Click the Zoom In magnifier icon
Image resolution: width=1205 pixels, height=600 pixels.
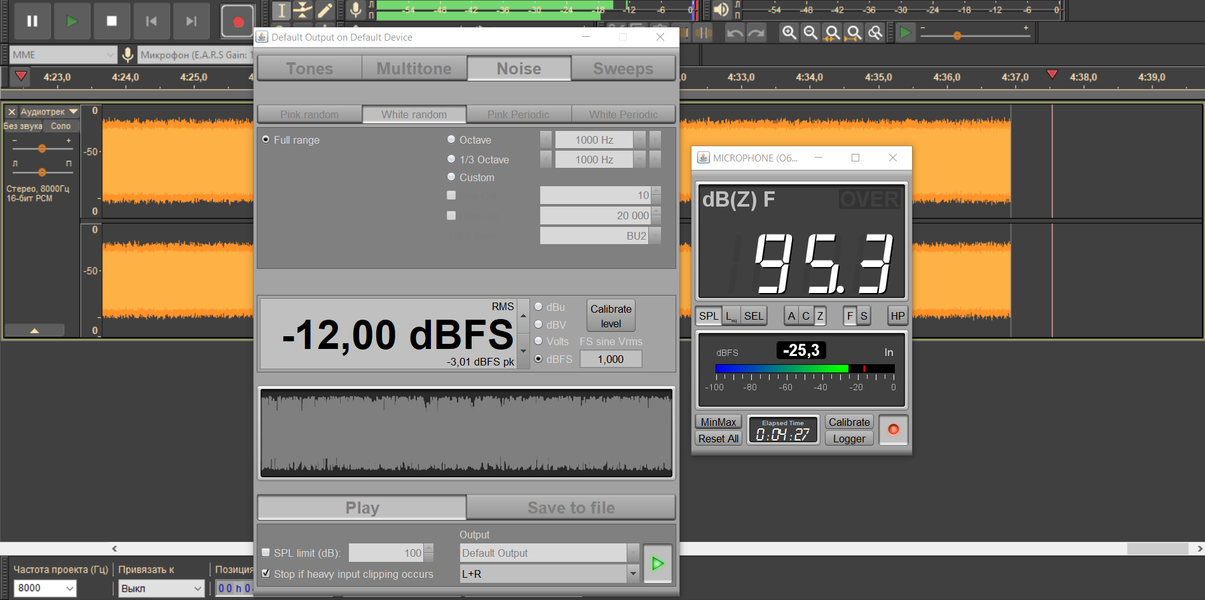pos(789,33)
